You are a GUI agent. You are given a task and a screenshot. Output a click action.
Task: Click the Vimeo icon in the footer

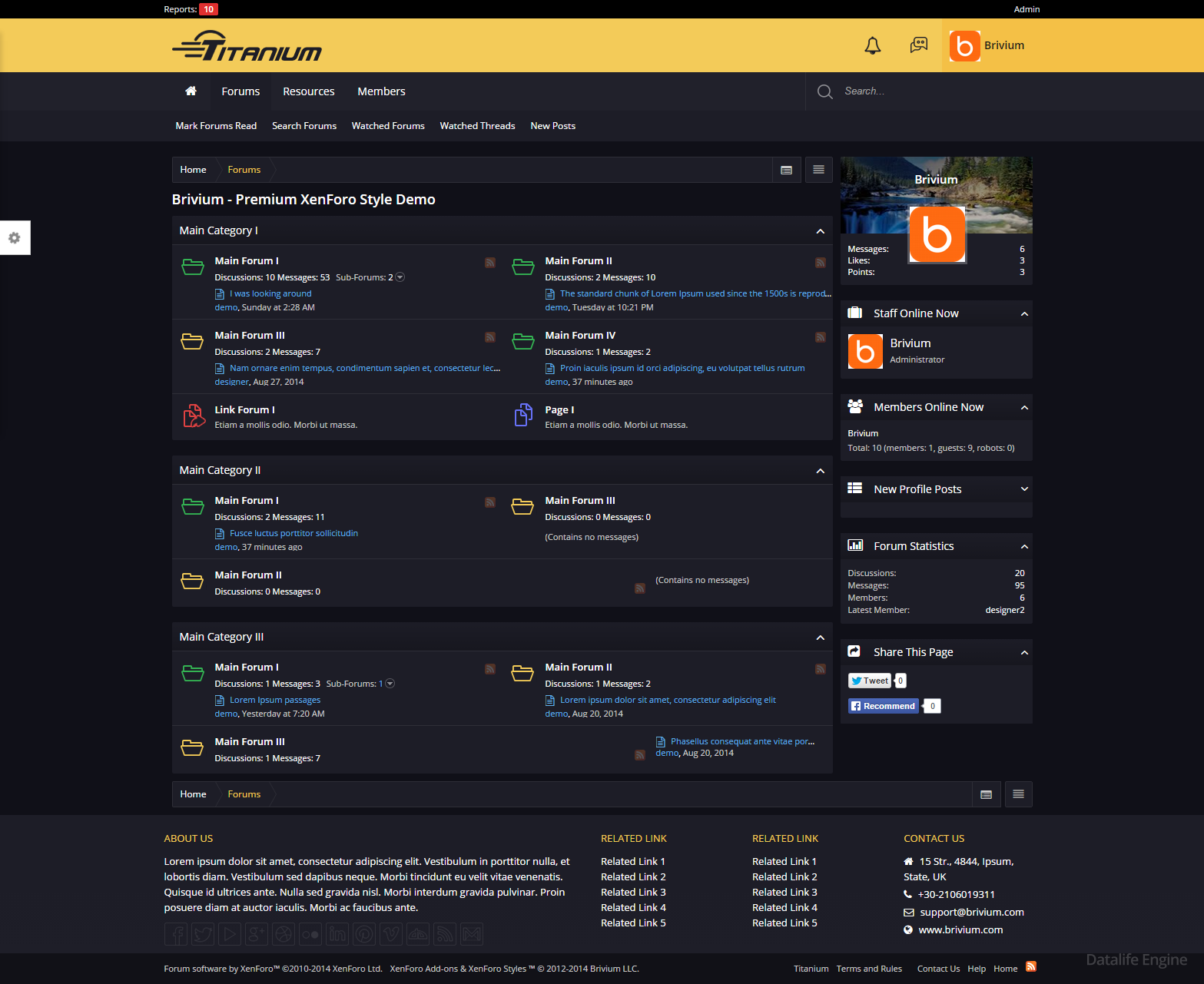391,934
